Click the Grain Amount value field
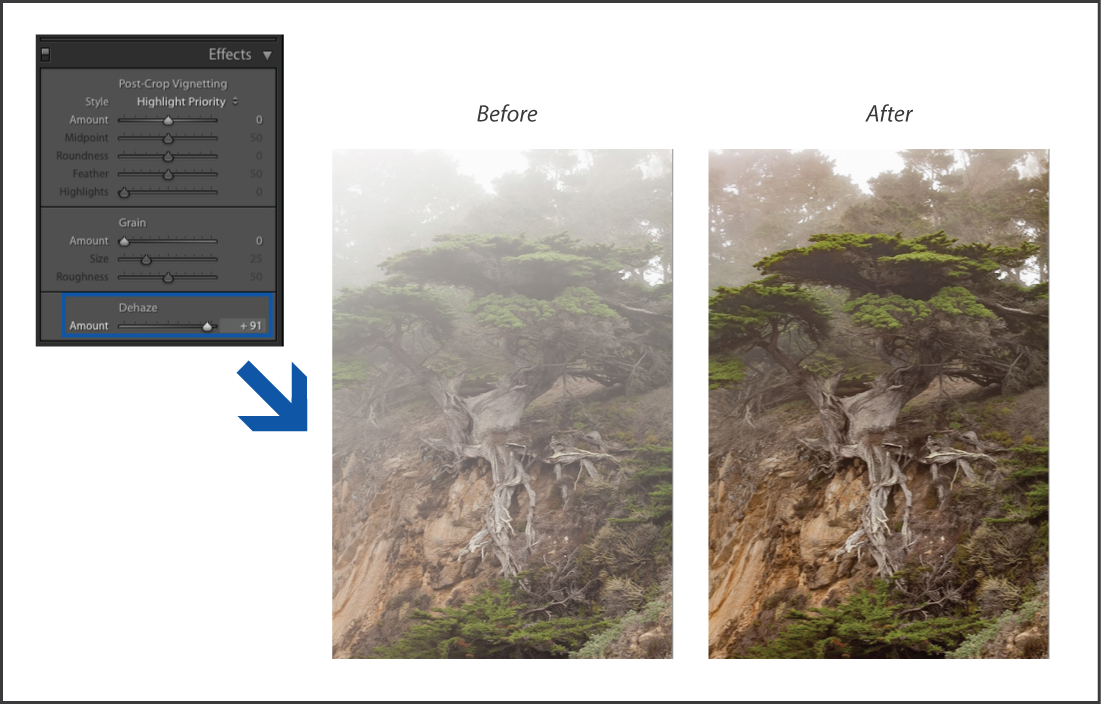The width and height of the screenshot is (1101, 704). coord(257,241)
